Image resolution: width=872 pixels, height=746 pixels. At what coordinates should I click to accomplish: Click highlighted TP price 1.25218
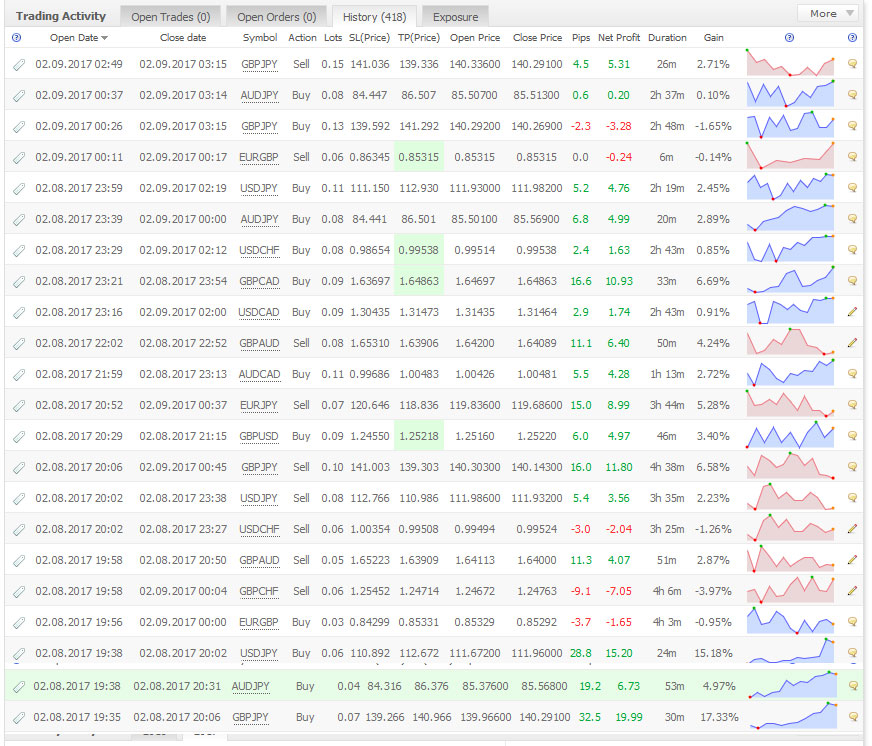419,436
